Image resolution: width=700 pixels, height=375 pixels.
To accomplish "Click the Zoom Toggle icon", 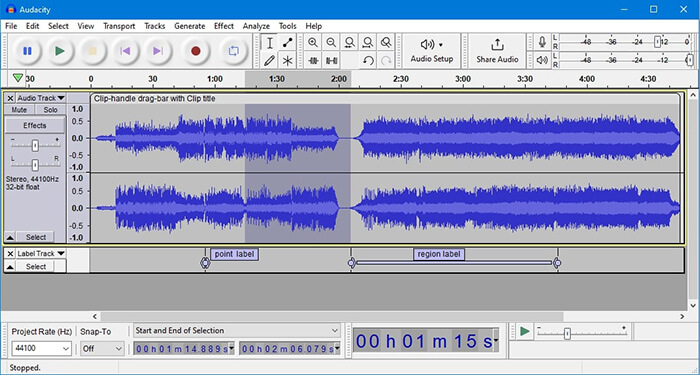I will [x=386, y=43].
